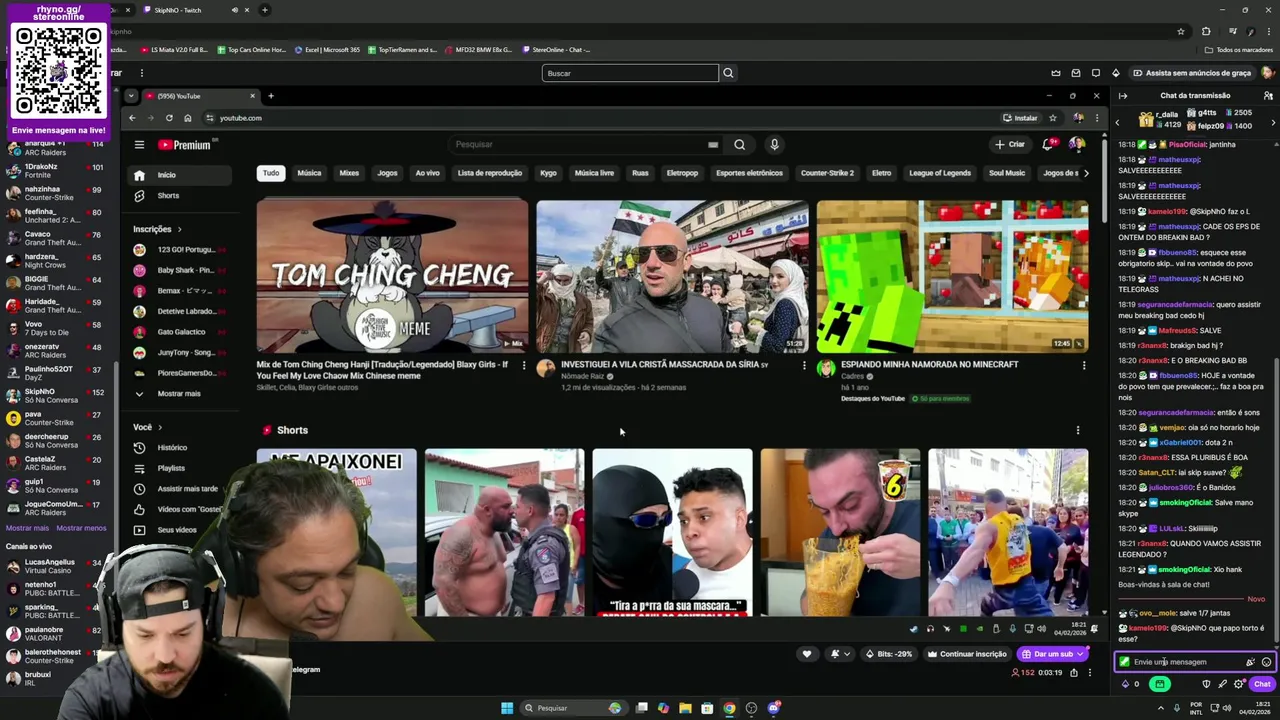This screenshot has height=720, width=1280.
Task: Open Twitch whispers speech bubble icon
Action: pos(1096,73)
